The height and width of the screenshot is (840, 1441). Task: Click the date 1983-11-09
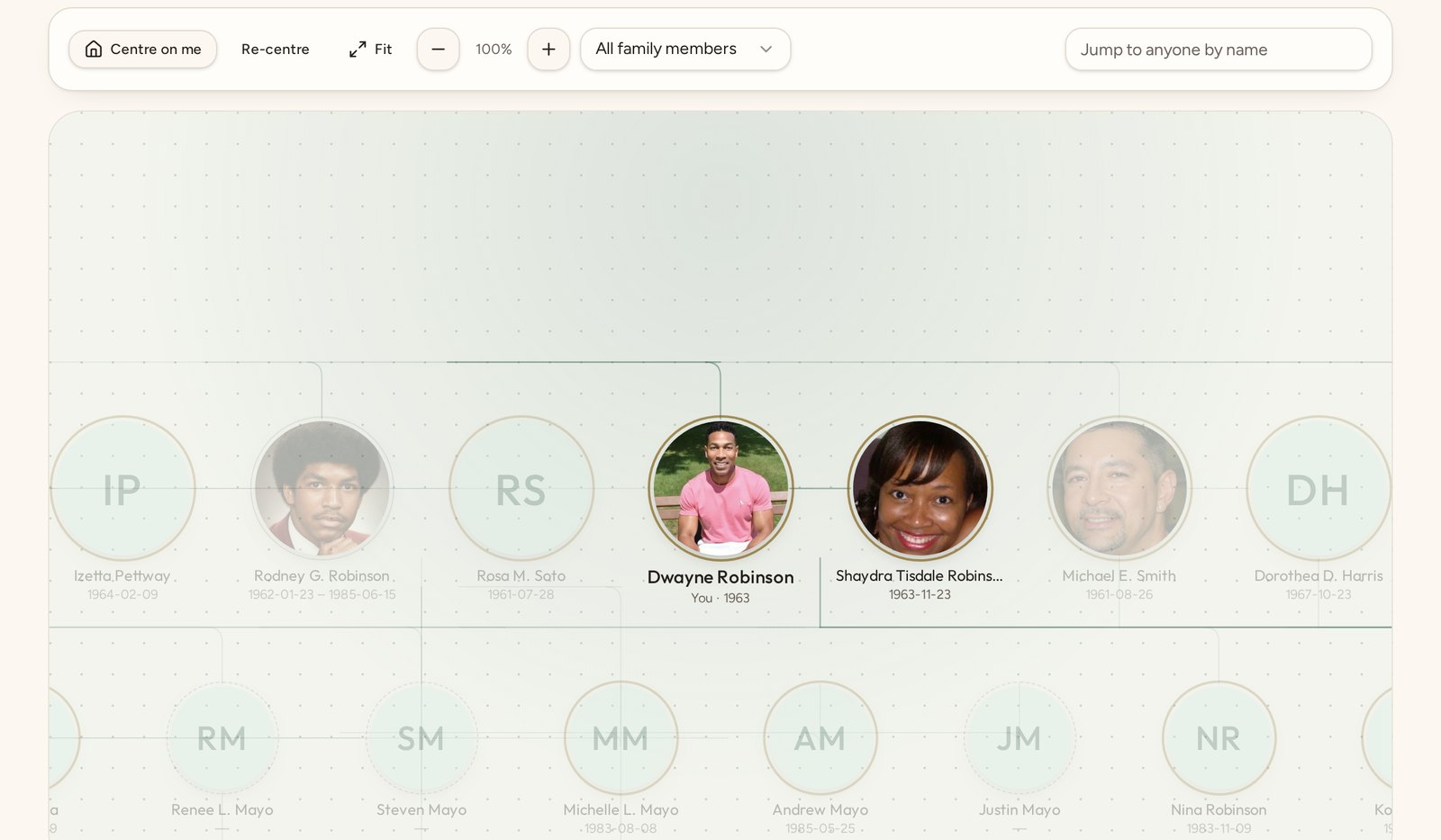click(1219, 828)
